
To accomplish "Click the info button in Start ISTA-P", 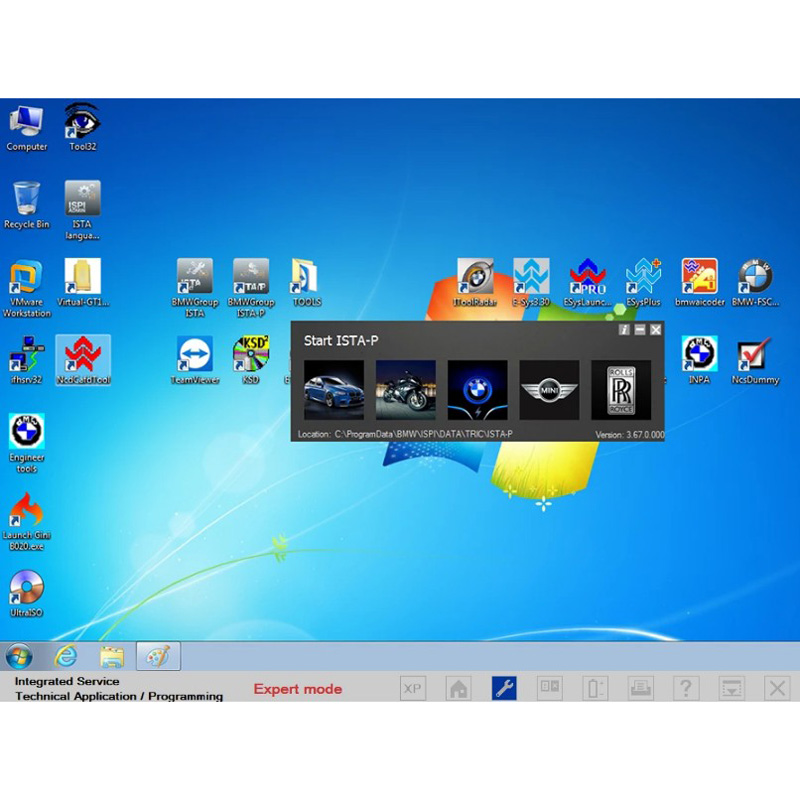I will pyautogui.click(x=624, y=330).
